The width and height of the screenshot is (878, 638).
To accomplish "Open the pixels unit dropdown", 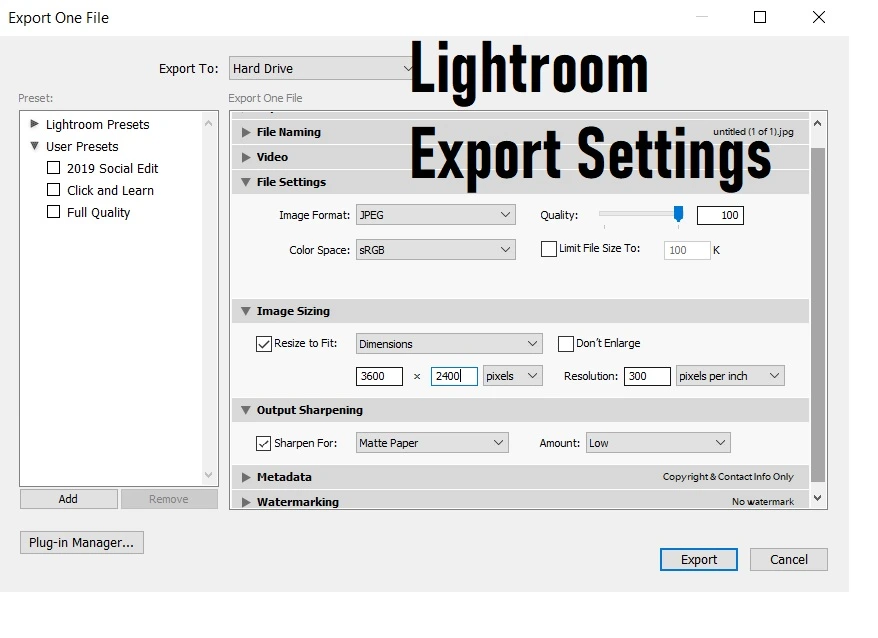I will tap(512, 376).
